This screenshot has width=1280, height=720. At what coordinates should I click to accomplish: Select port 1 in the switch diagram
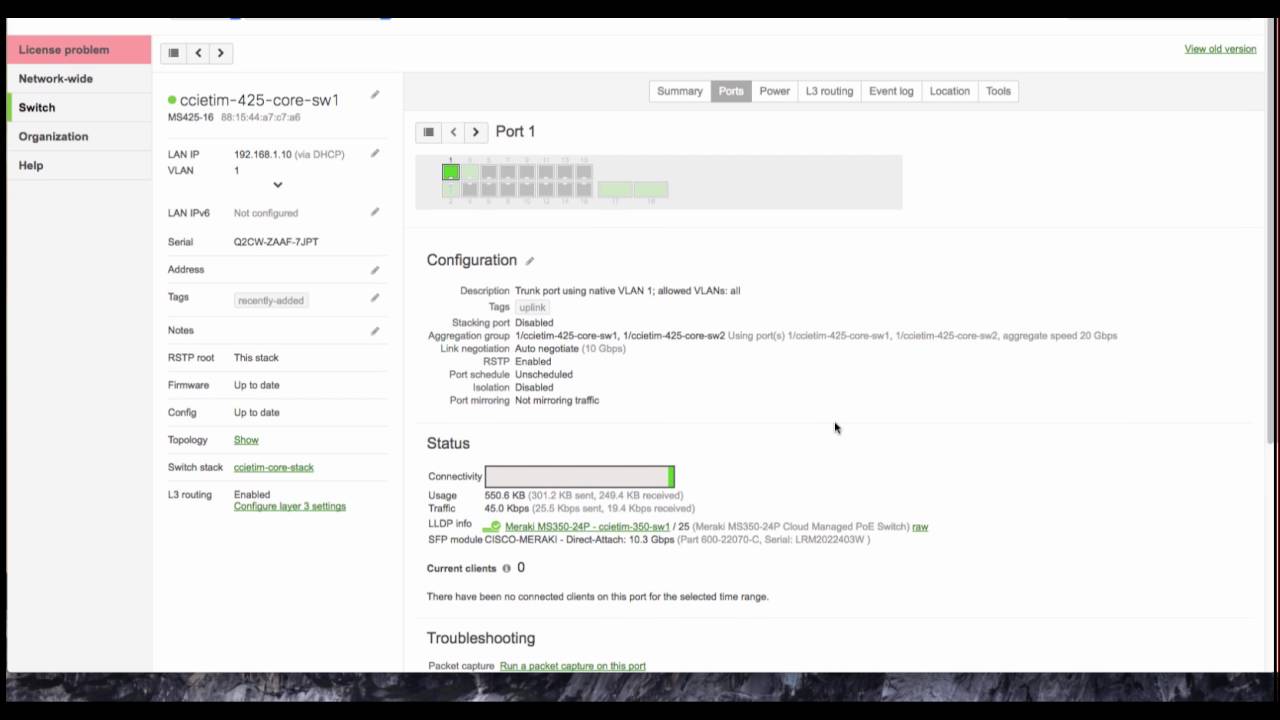click(451, 172)
